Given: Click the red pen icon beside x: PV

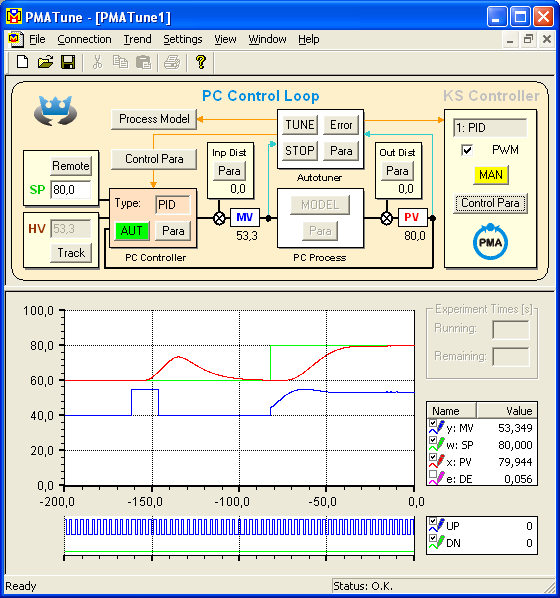Looking at the screenshot, I should click(441, 461).
